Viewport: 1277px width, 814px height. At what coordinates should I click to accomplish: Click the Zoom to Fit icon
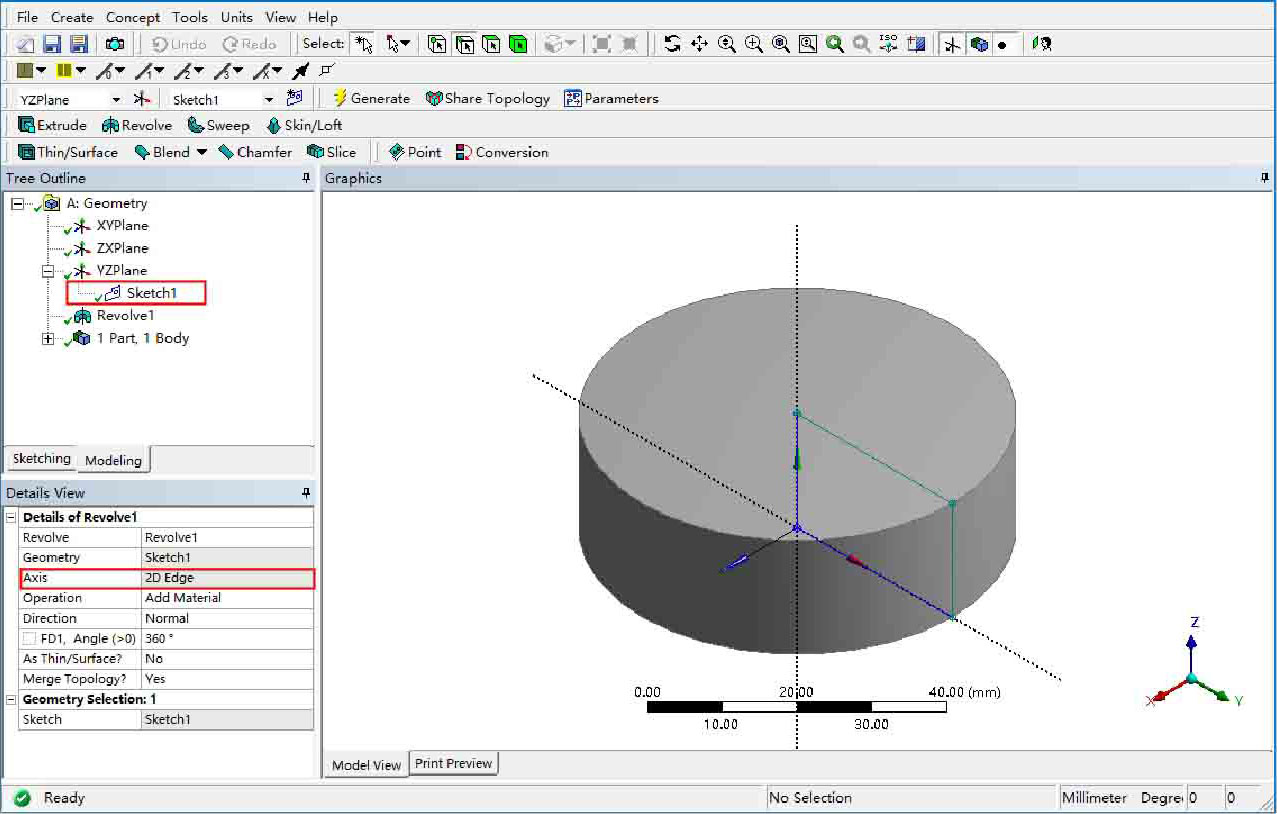click(781, 44)
